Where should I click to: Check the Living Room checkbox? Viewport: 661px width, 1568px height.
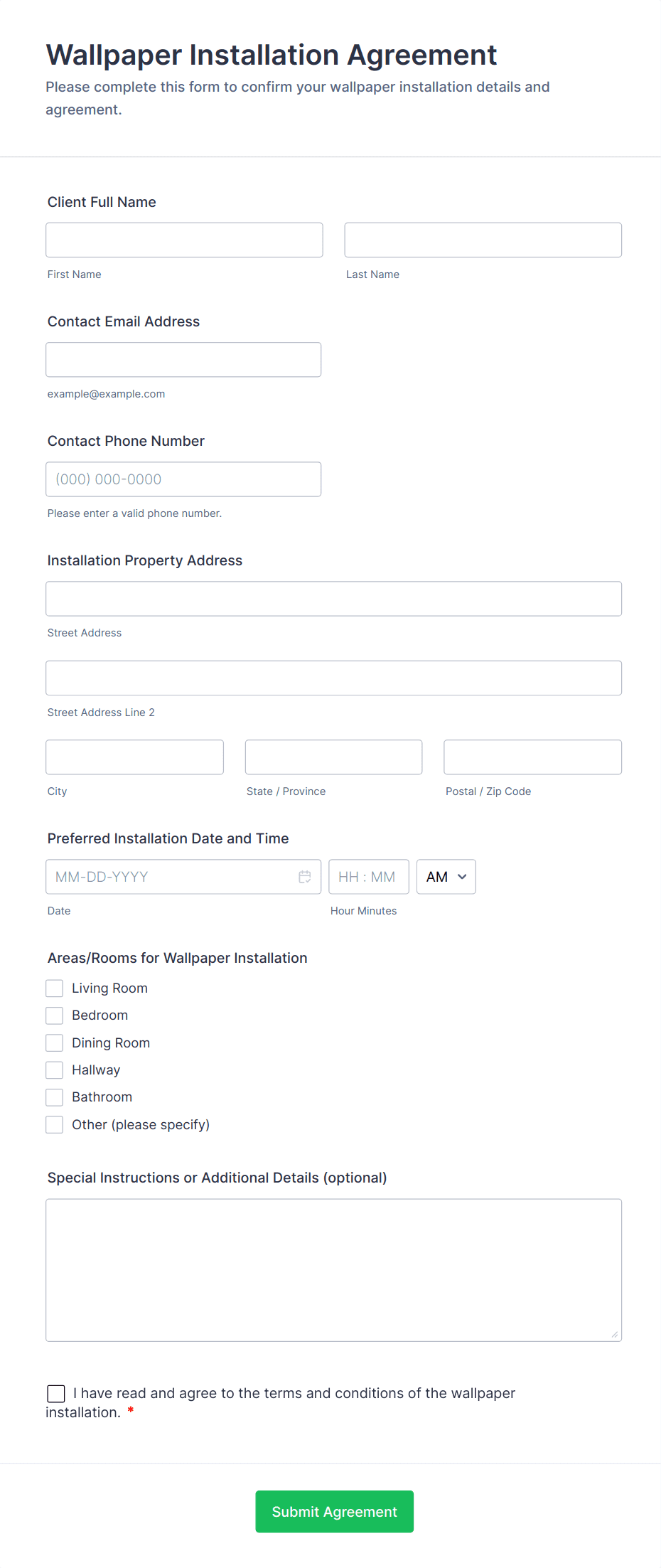pos(55,988)
